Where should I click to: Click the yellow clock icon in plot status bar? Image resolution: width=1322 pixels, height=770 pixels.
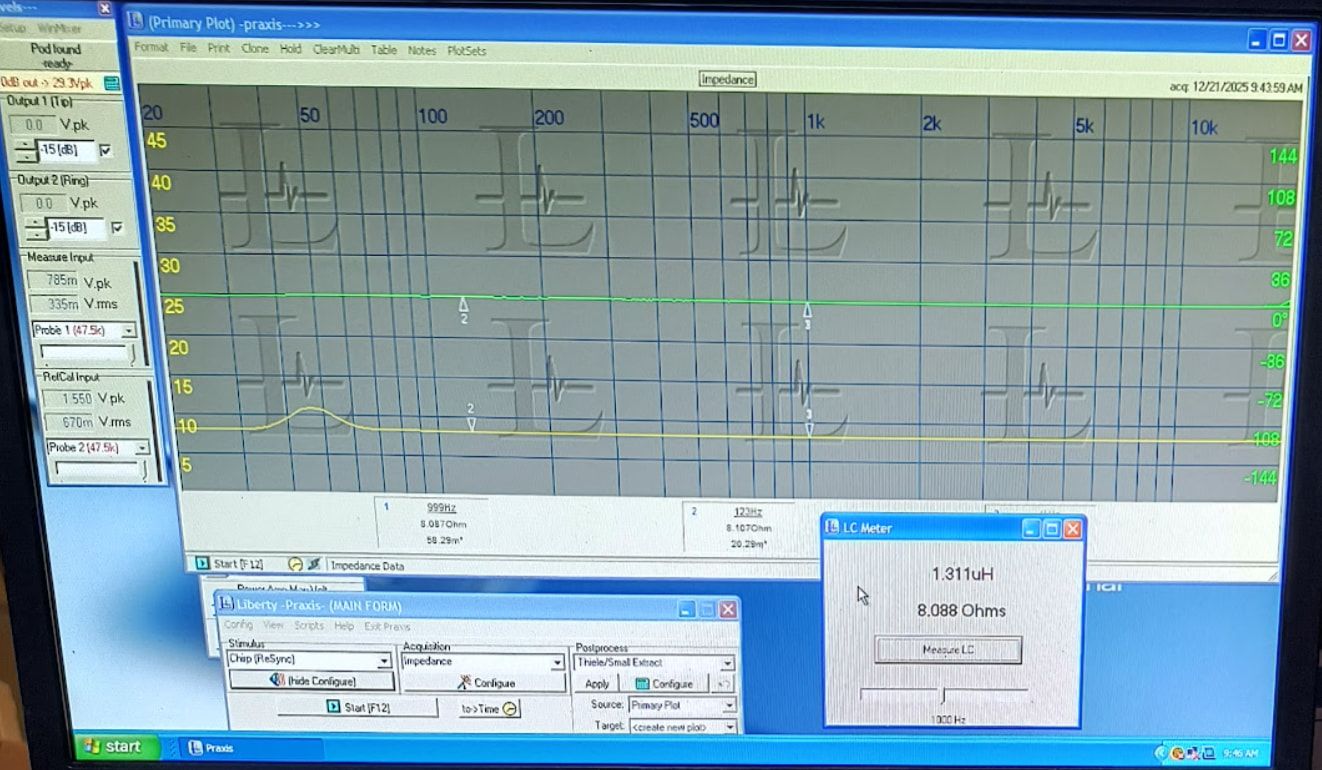coord(296,564)
